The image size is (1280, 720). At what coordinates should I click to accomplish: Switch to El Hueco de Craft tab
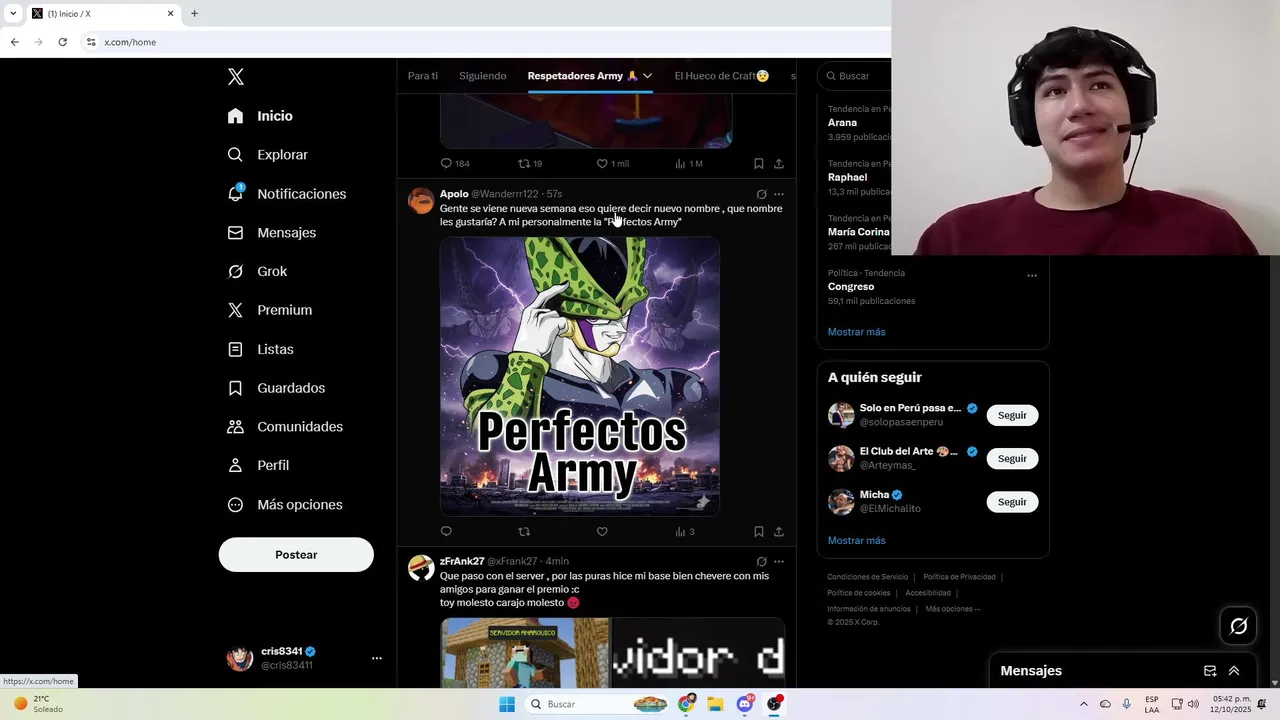(722, 76)
